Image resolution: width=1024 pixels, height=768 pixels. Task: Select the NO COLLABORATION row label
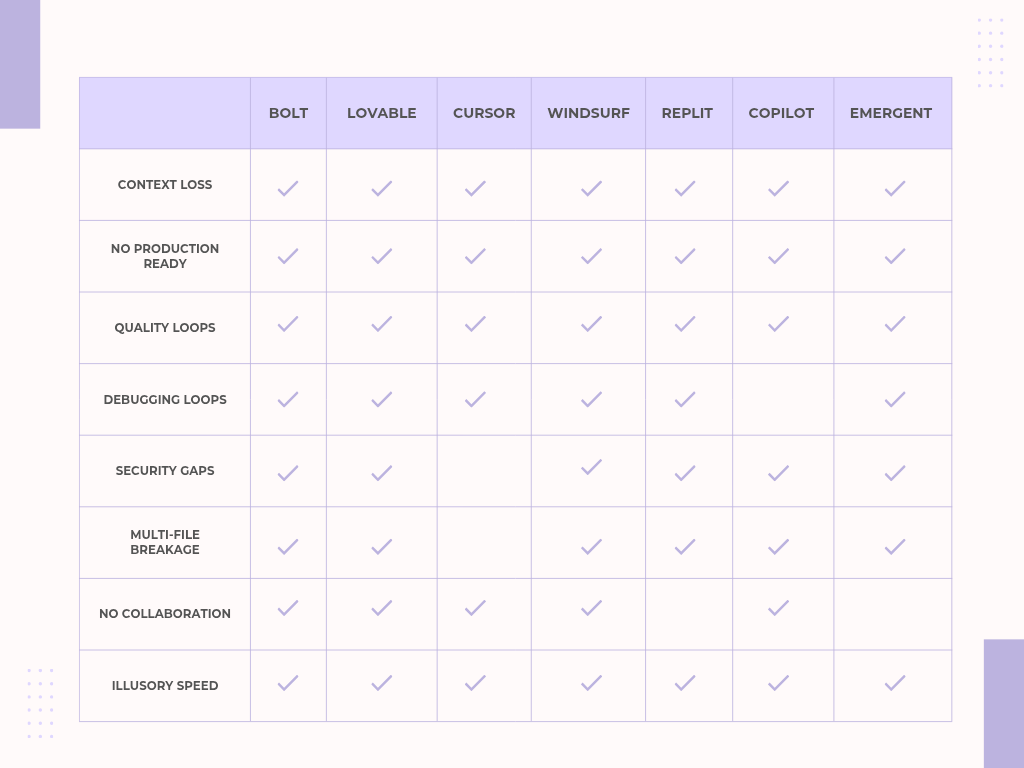point(165,614)
